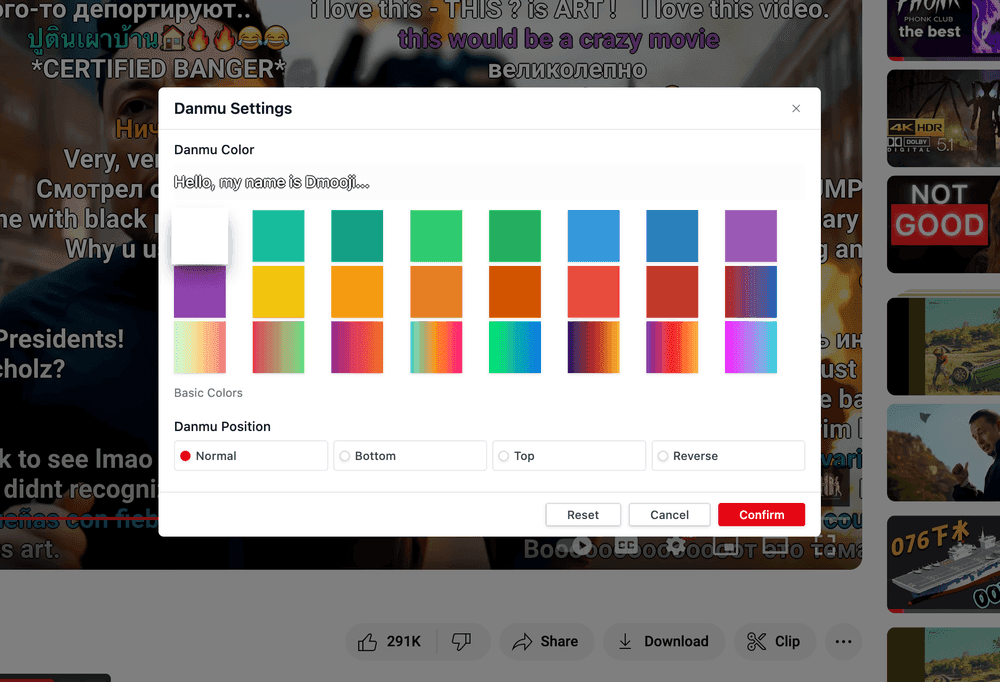The width and height of the screenshot is (1000, 682).
Task: Click the danmu preview text field
Action: [489, 182]
